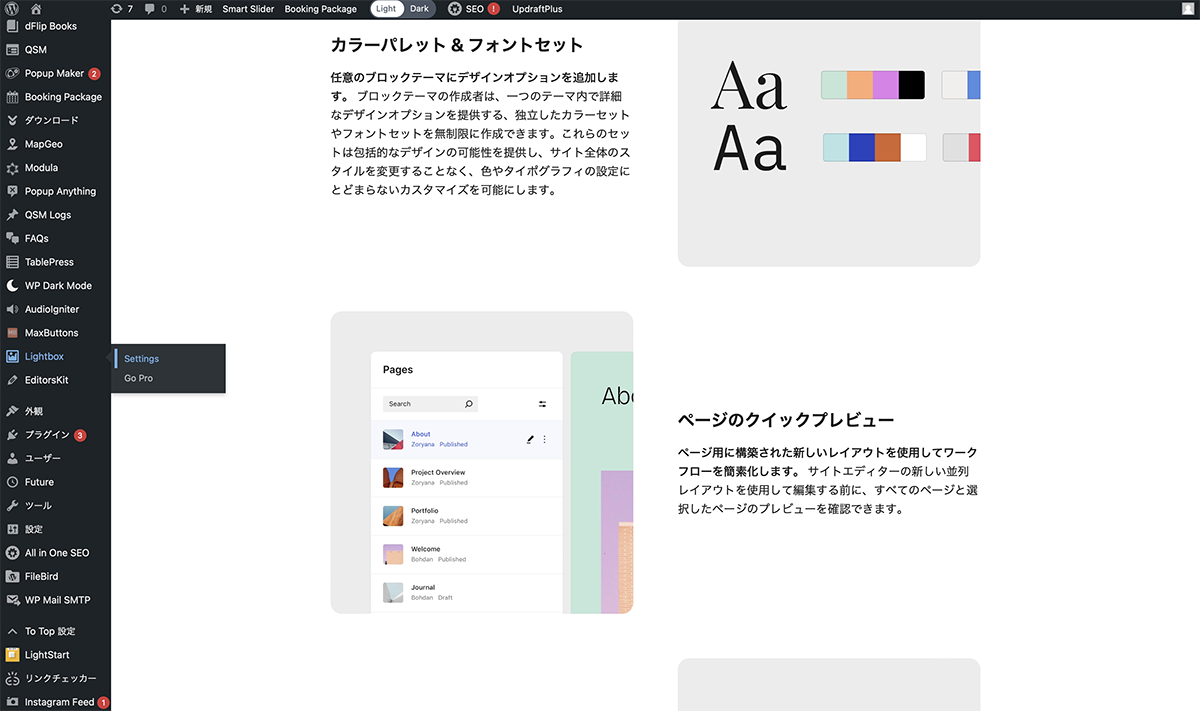Select the Light mode option
Viewport: 1200px width, 711px height.
point(386,8)
